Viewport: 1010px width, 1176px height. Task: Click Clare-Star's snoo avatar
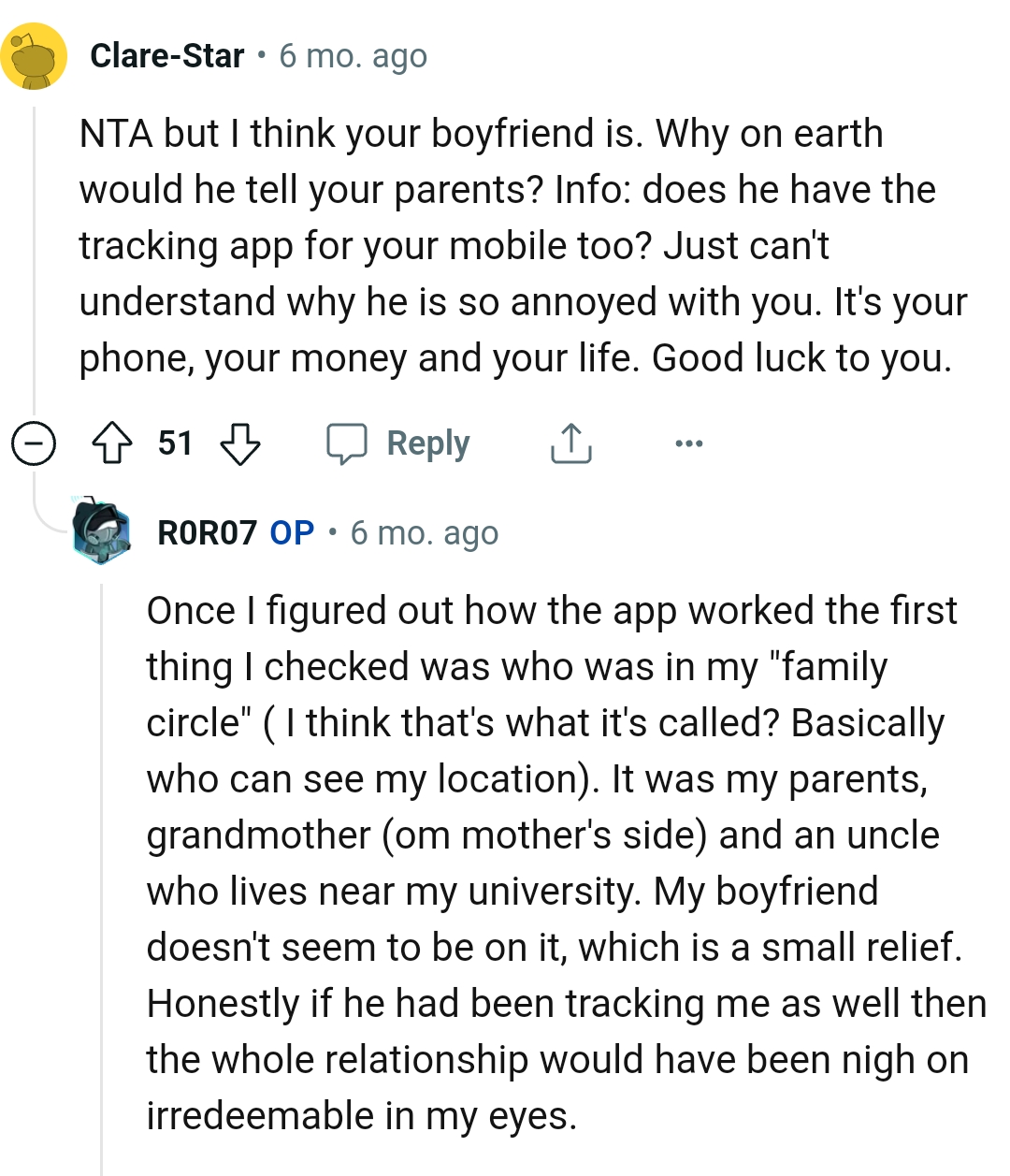pyautogui.click(x=36, y=53)
